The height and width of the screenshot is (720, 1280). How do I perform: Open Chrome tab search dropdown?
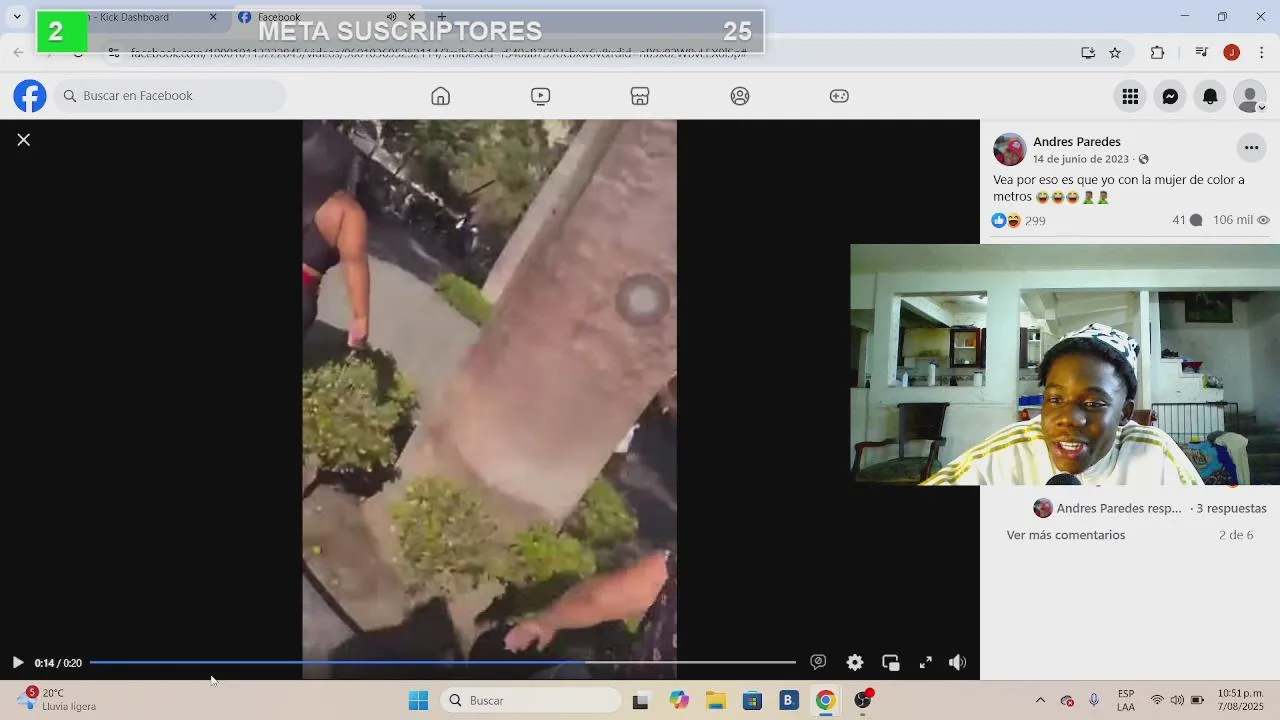(x=17, y=17)
